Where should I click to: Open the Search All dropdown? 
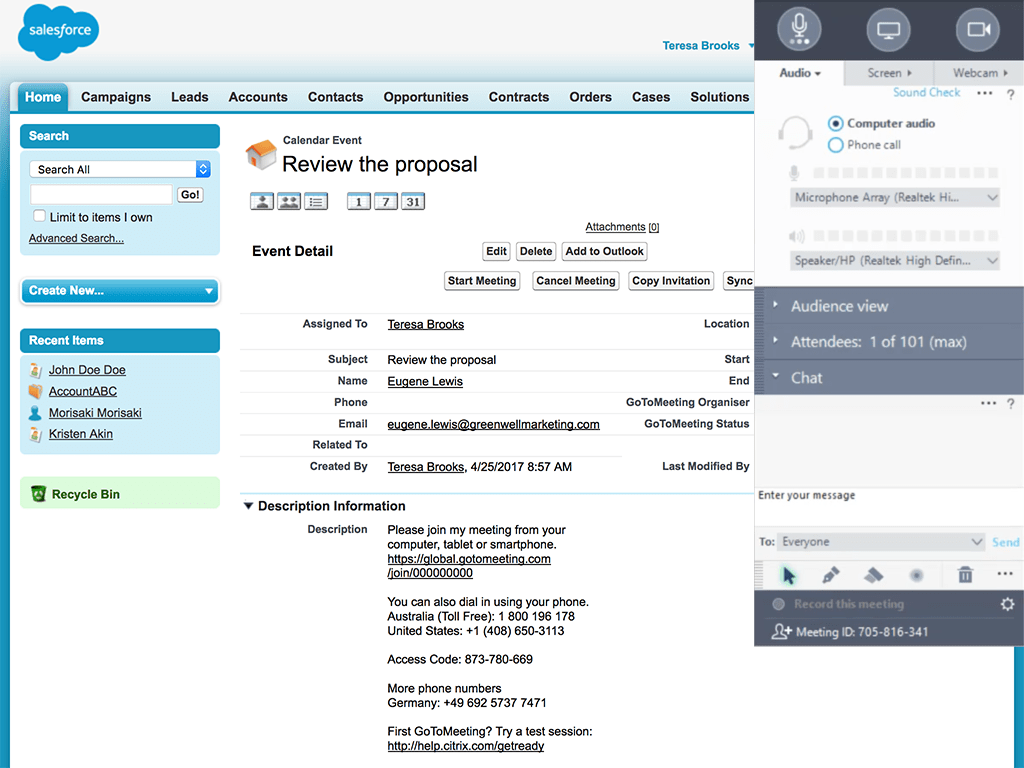tap(120, 169)
